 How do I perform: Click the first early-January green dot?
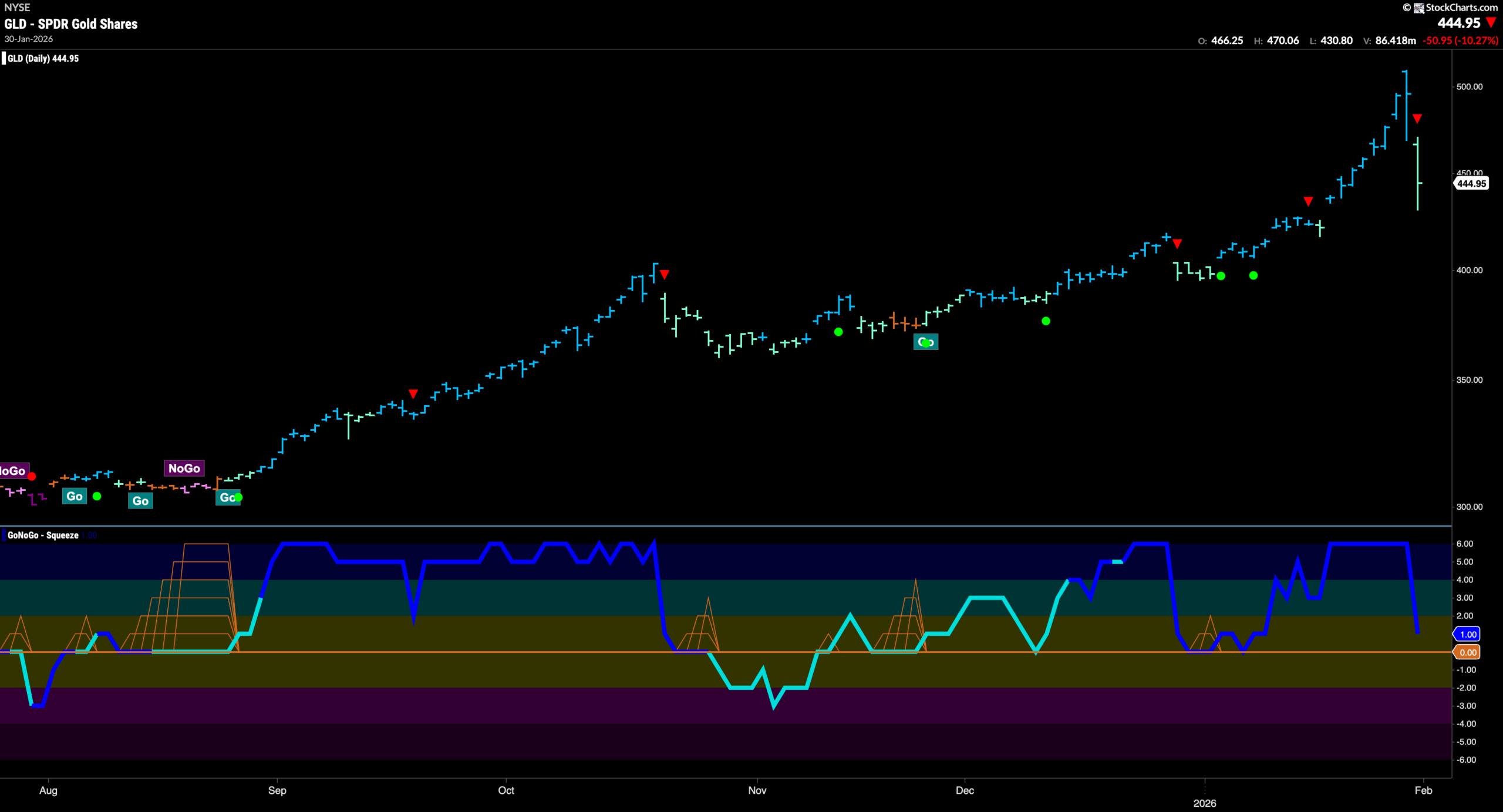coord(1221,276)
